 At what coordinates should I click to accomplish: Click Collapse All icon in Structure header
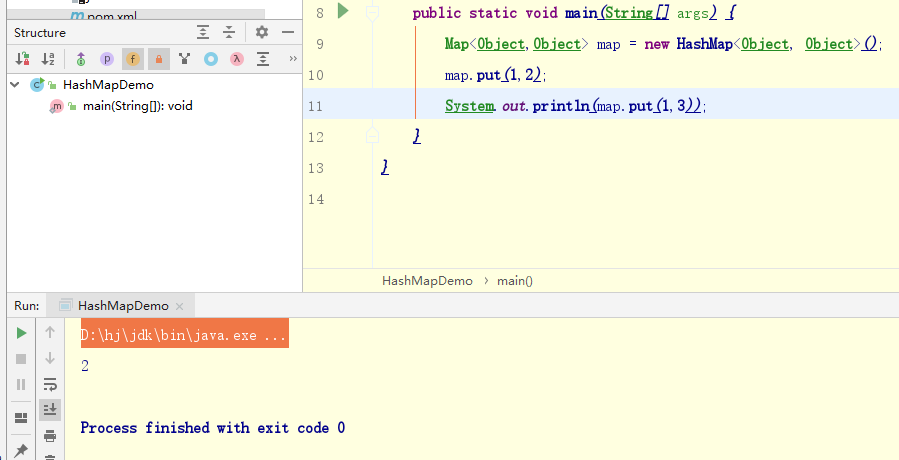point(229,33)
